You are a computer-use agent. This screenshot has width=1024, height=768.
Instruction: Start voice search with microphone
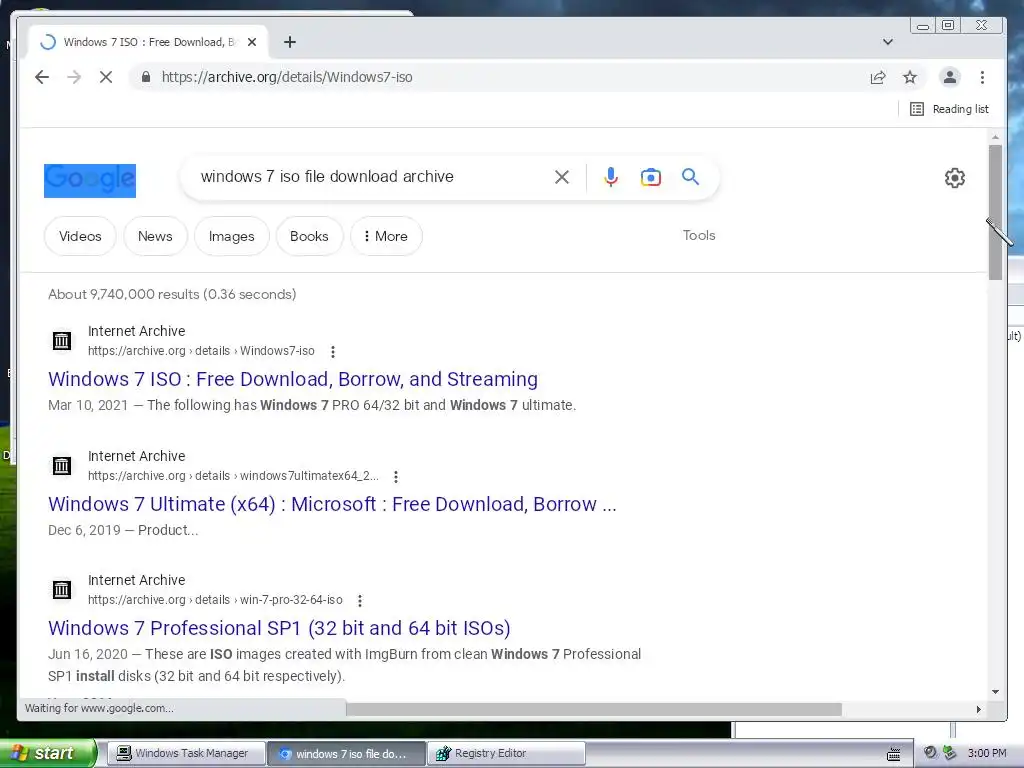point(611,177)
